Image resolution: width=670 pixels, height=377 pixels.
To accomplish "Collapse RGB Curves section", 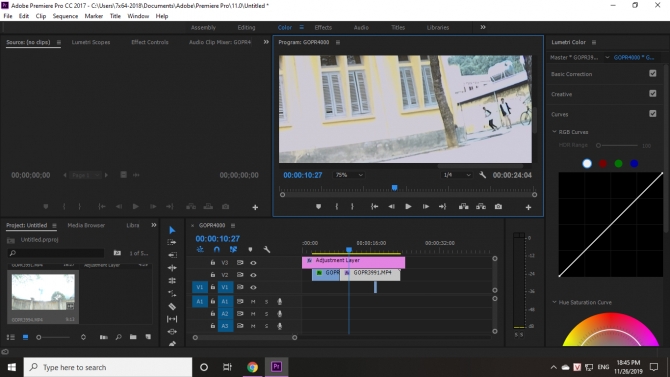I will coord(555,132).
